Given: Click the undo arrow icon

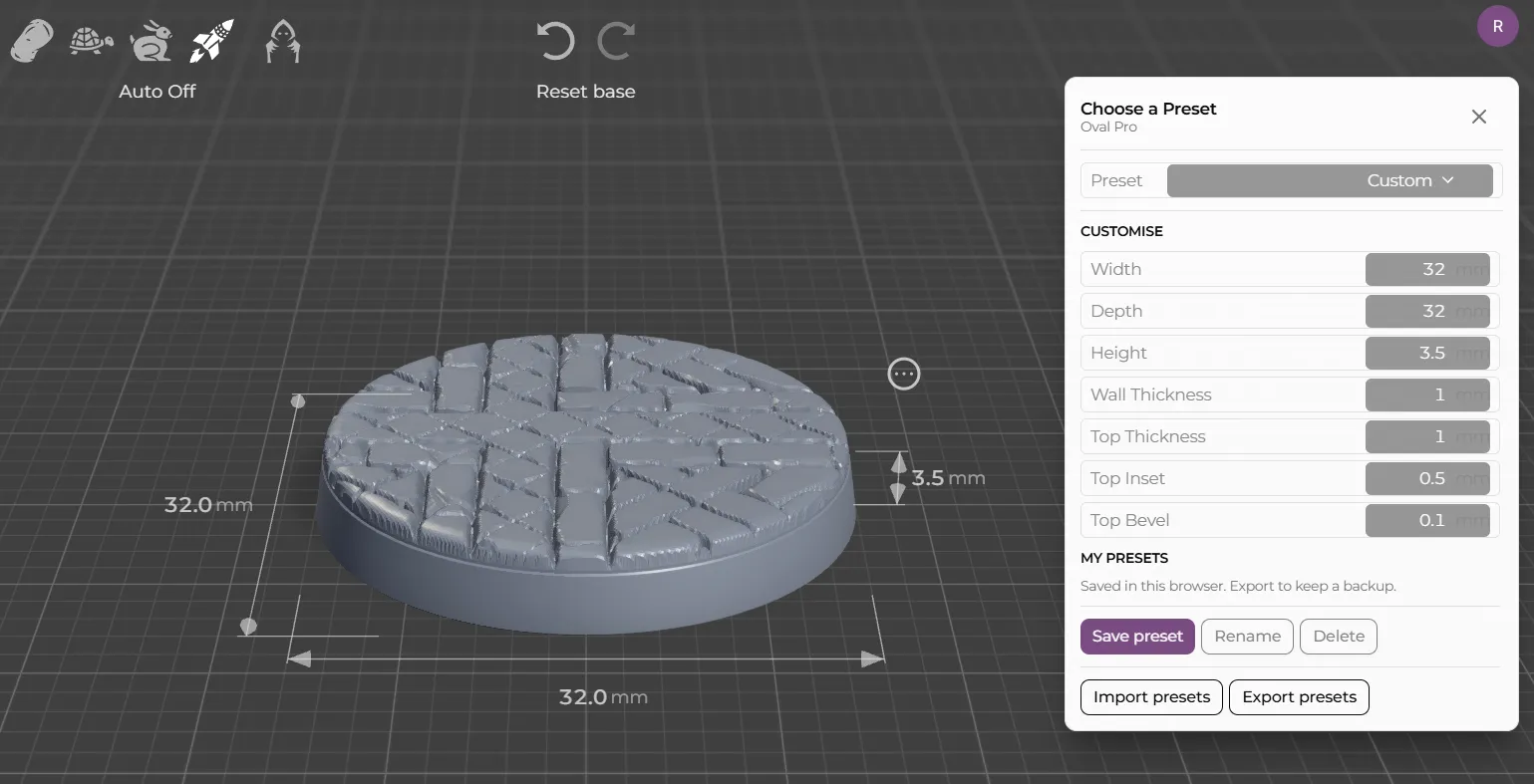Looking at the screenshot, I should (555, 42).
